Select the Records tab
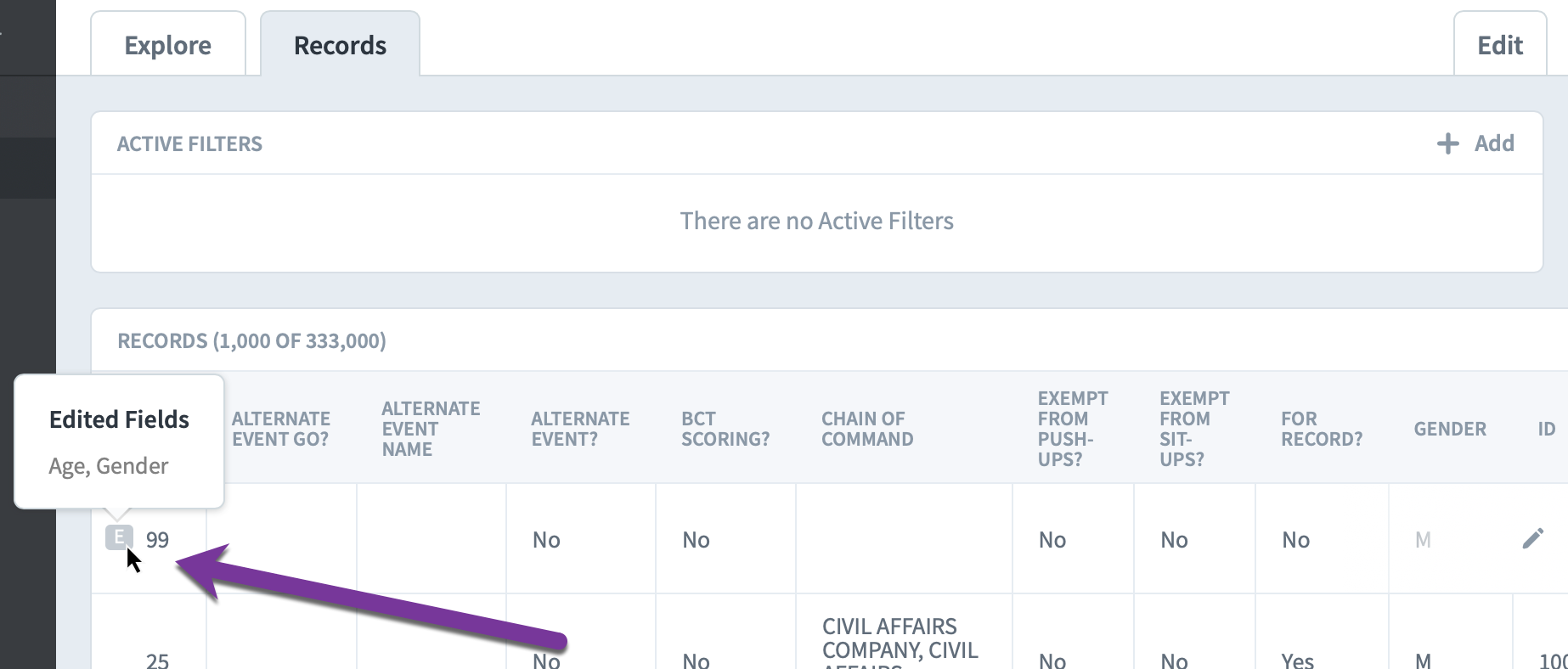1568x669 pixels. pyautogui.click(x=340, y=45)
